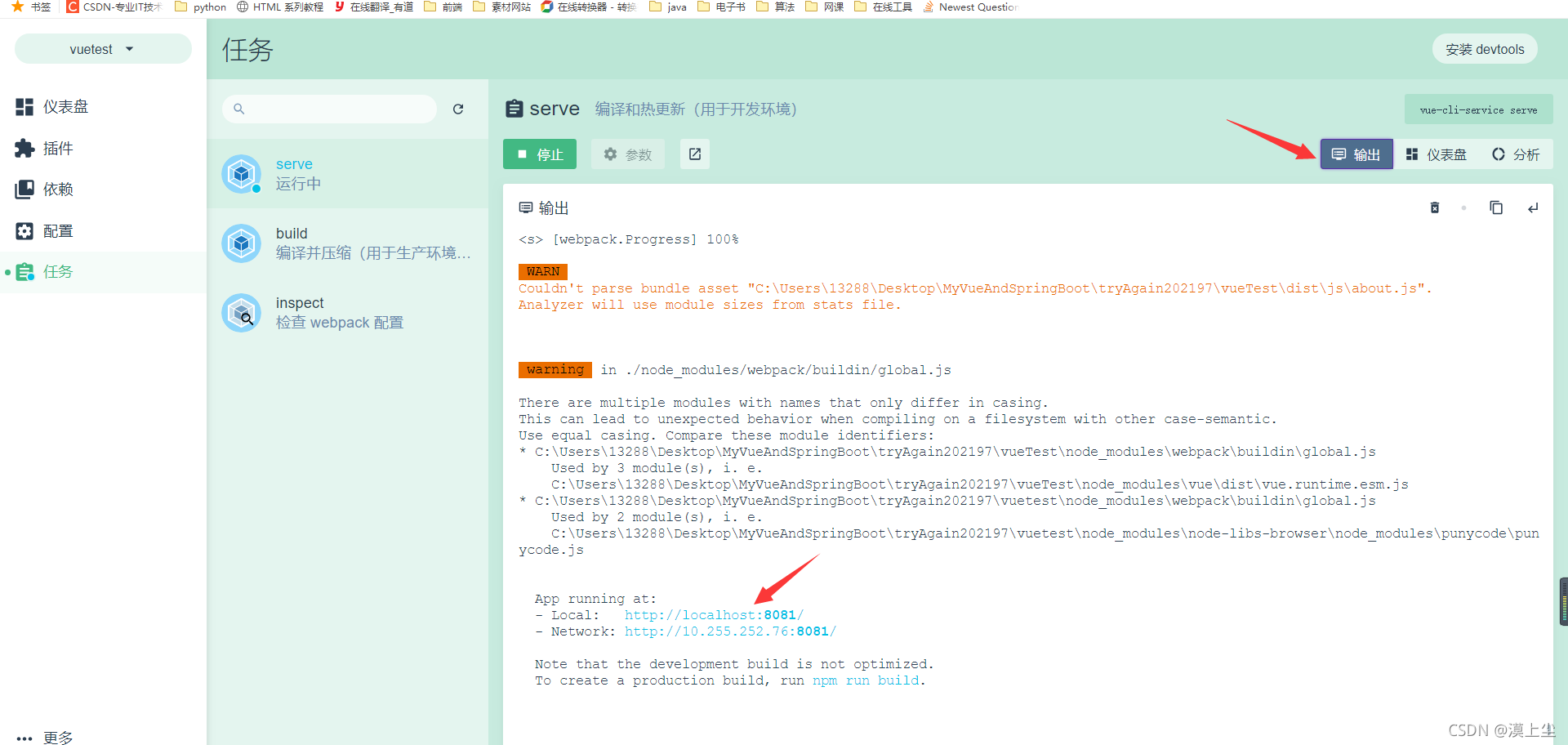
Task: Click the 'npm run build' text
Action: 866,680
